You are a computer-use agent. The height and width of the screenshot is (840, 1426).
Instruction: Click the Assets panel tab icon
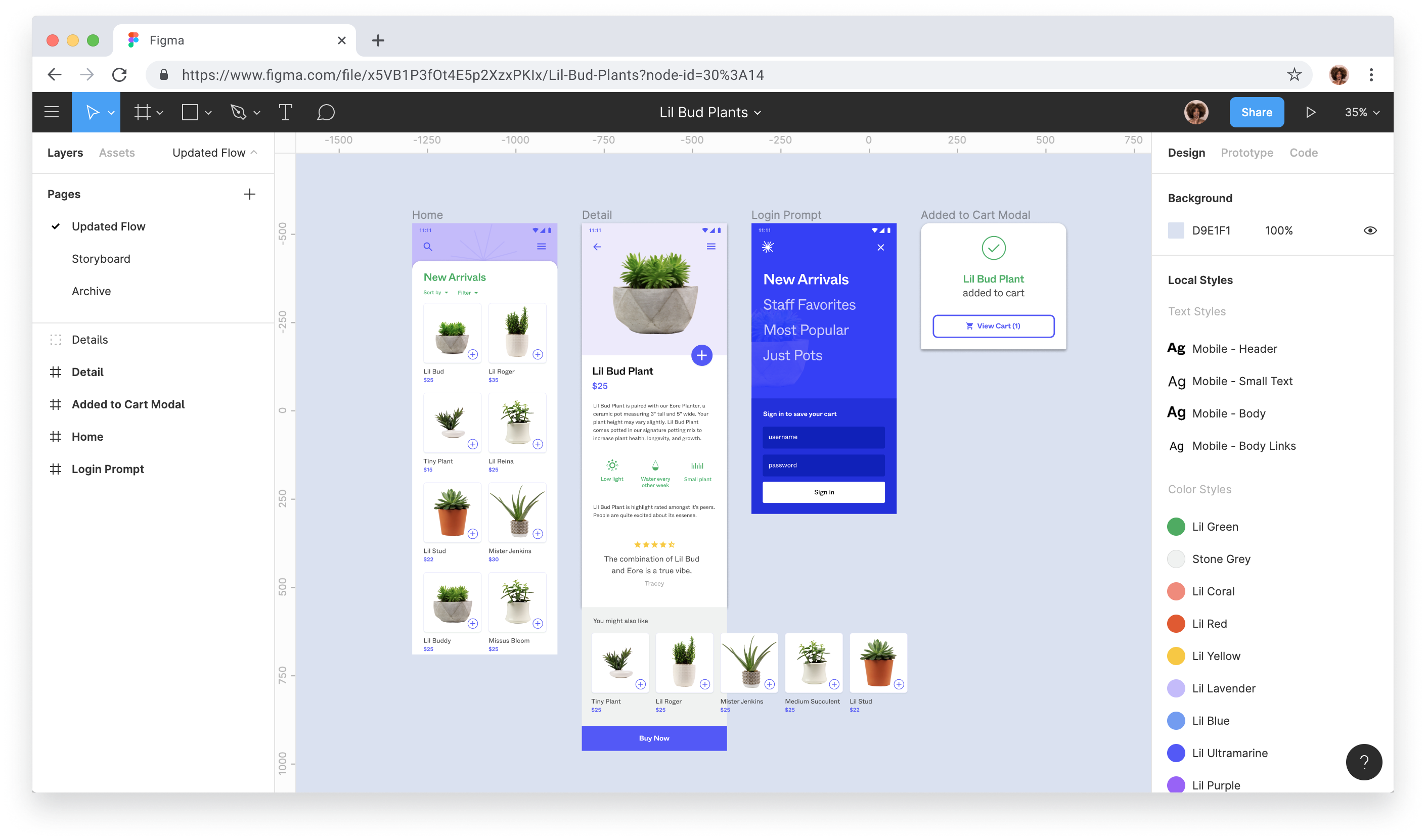(x=117, y=152)
